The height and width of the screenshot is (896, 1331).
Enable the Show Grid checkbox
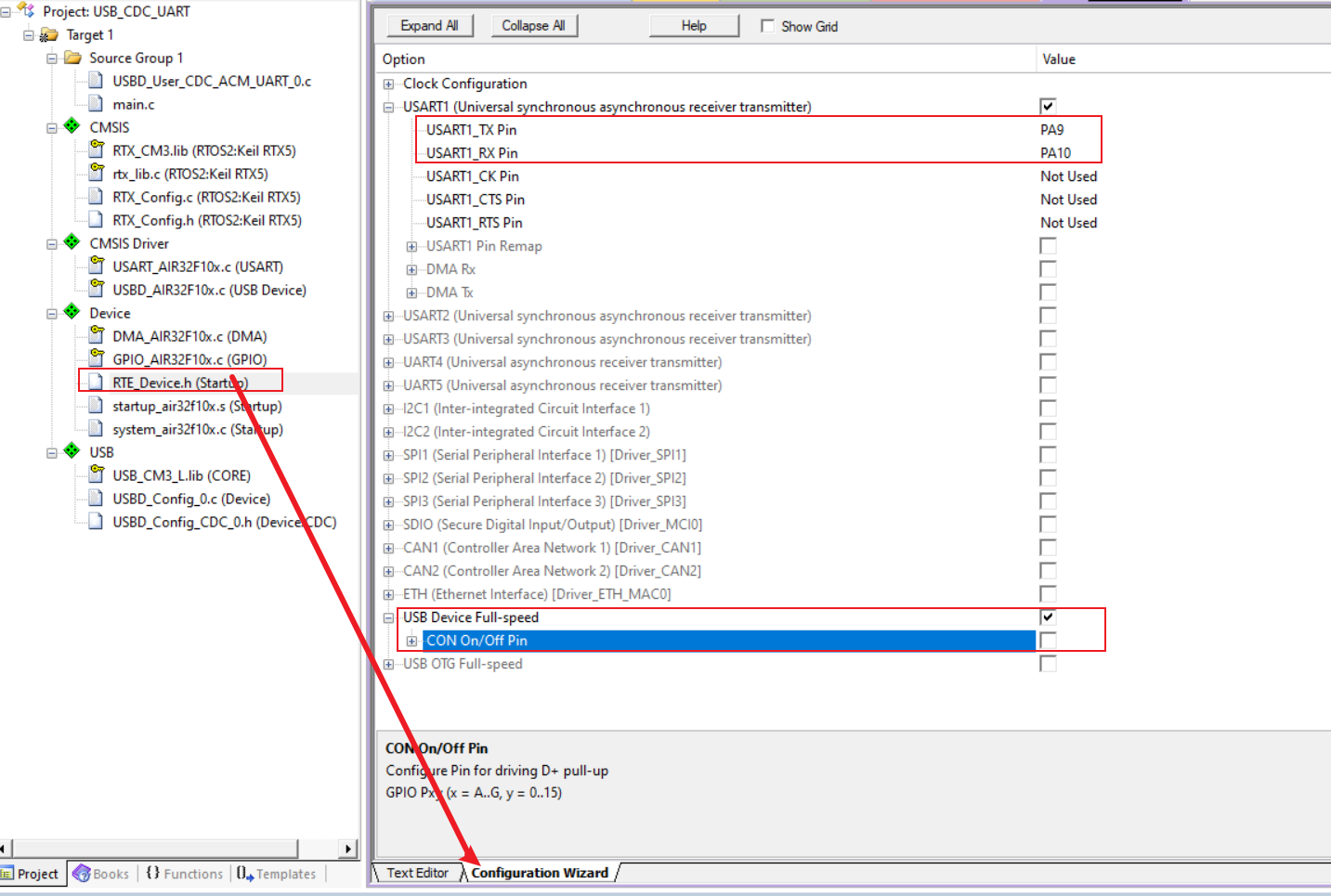point(767,26)
